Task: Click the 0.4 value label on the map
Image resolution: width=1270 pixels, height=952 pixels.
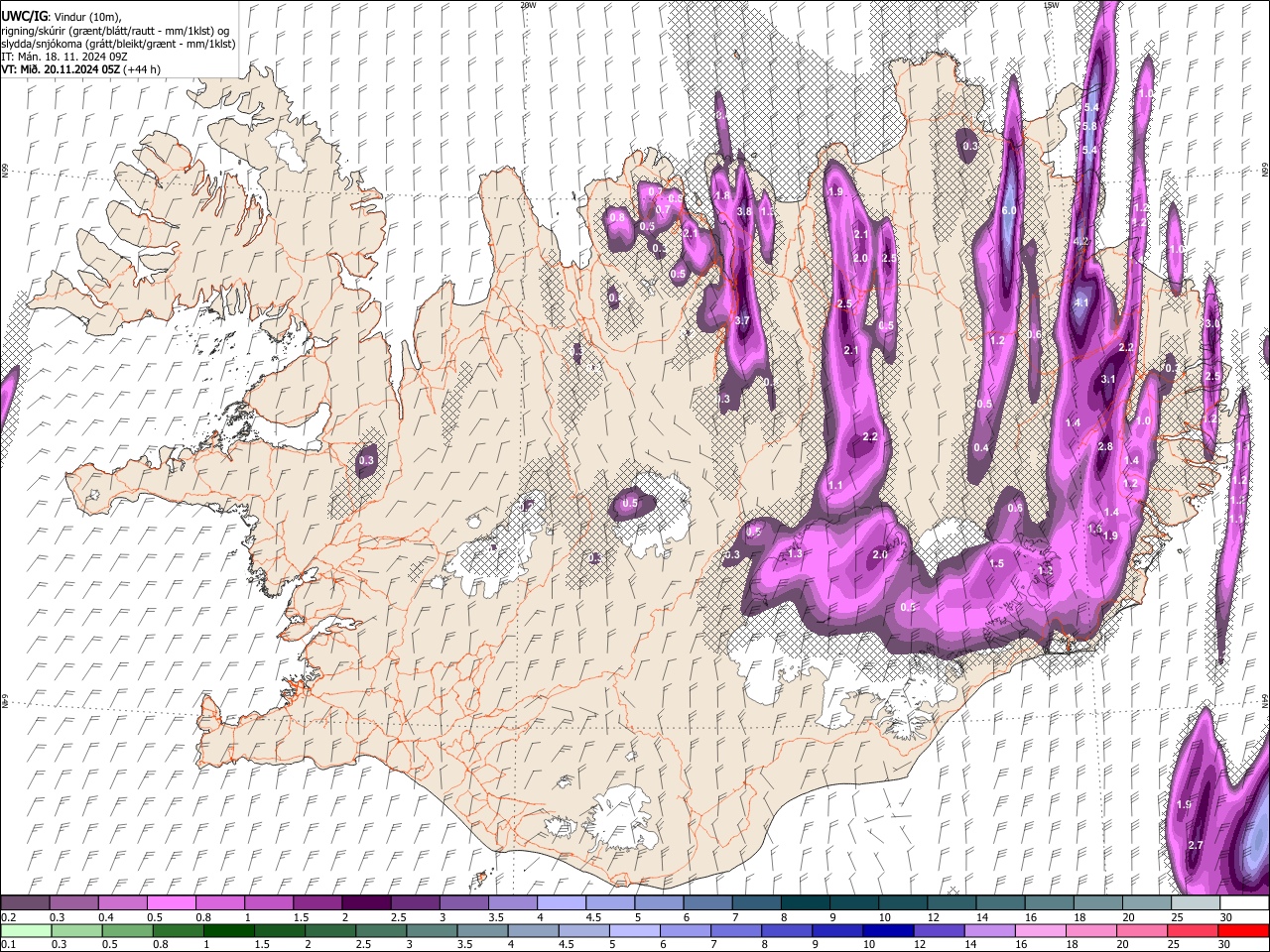Action: (x=980, y=448)
